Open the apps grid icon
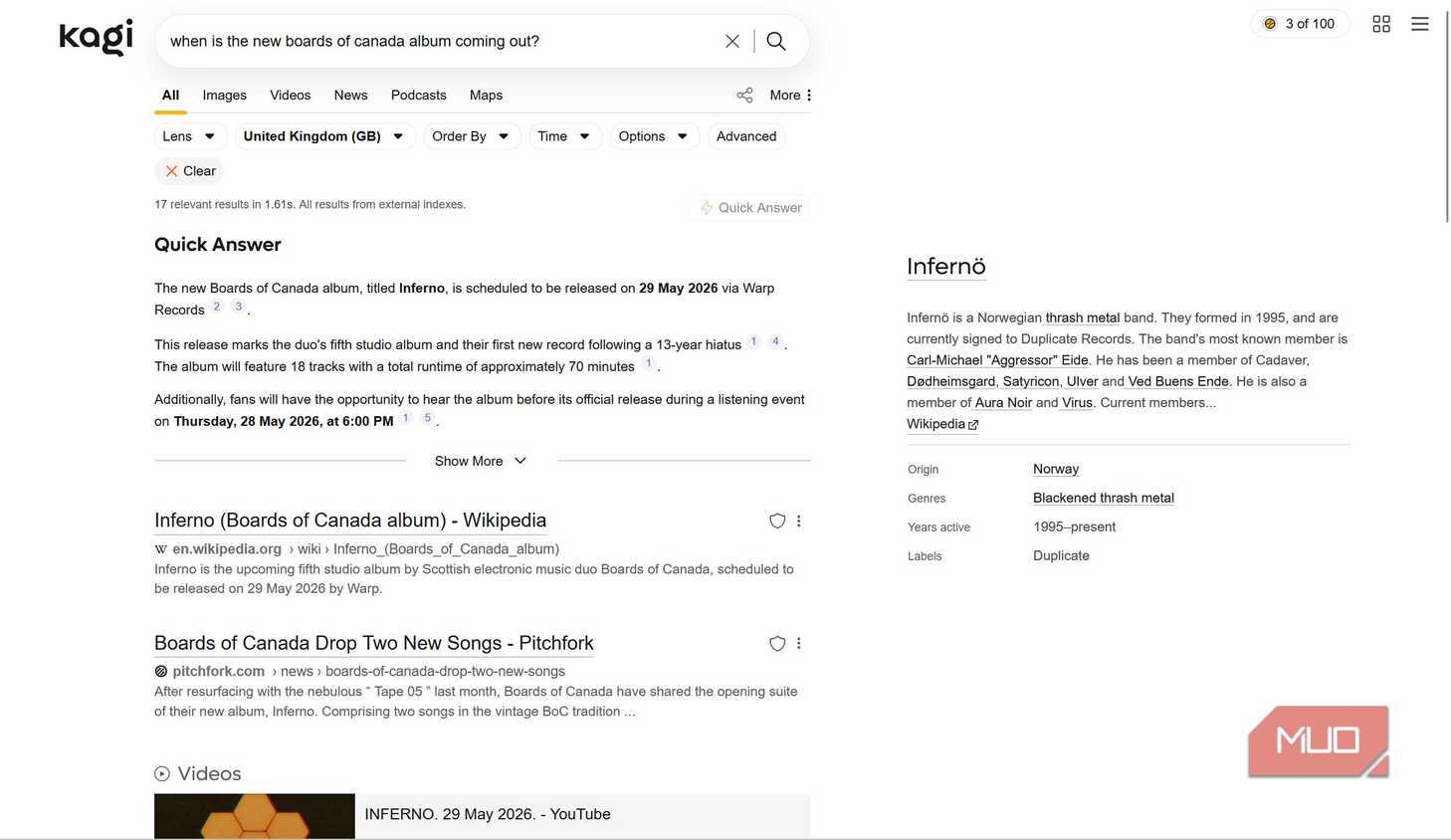Image resolution: width=1451 pixels, height=840 pixels. coord(1381,24)
